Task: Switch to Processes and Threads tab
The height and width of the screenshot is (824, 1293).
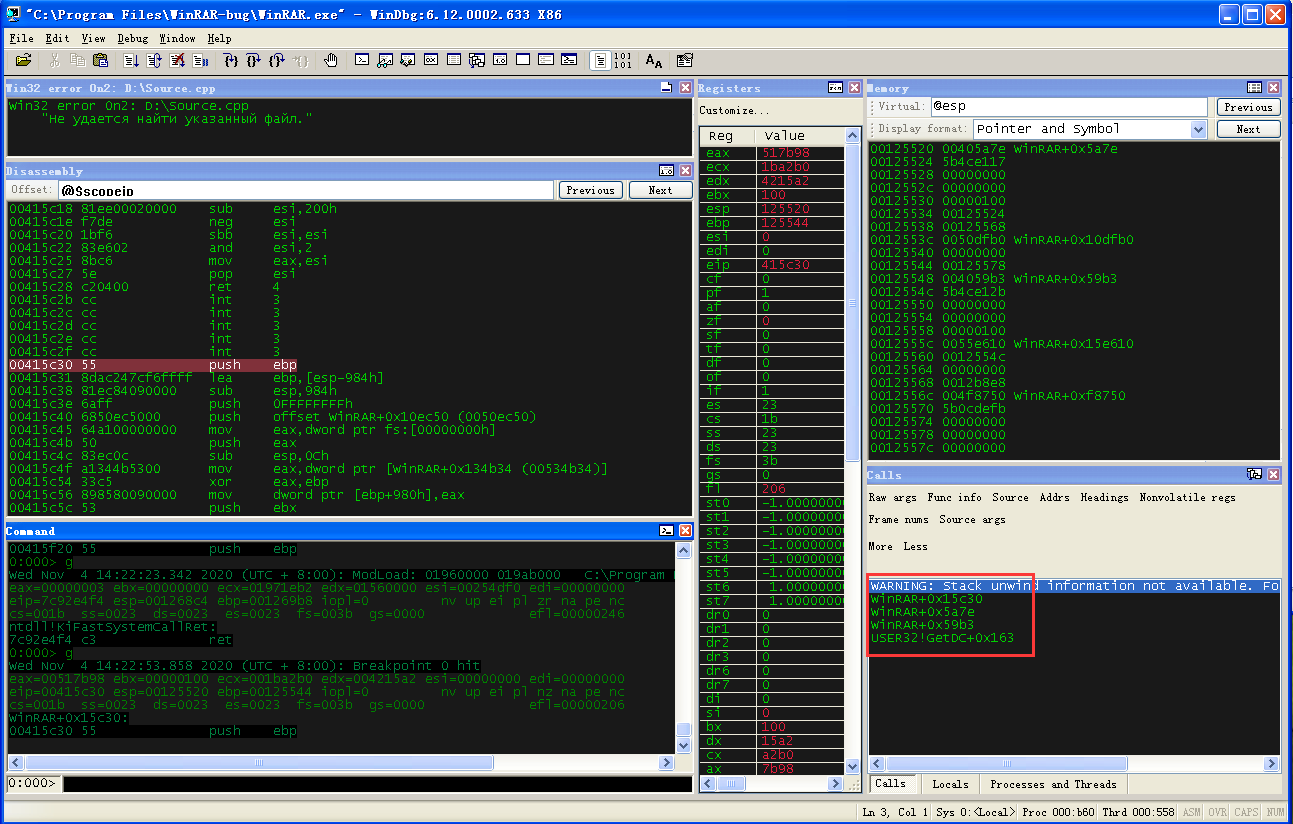Action: click(1053, 784)
